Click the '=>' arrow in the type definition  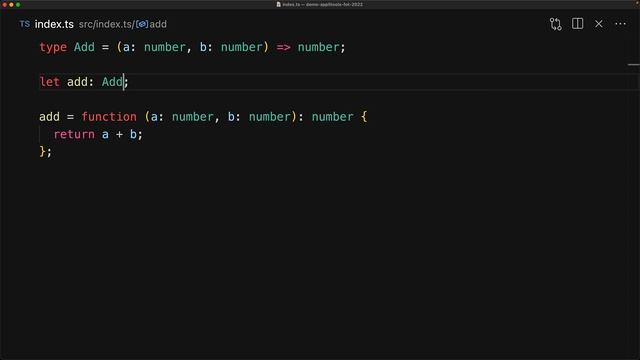tap(284, 47)
